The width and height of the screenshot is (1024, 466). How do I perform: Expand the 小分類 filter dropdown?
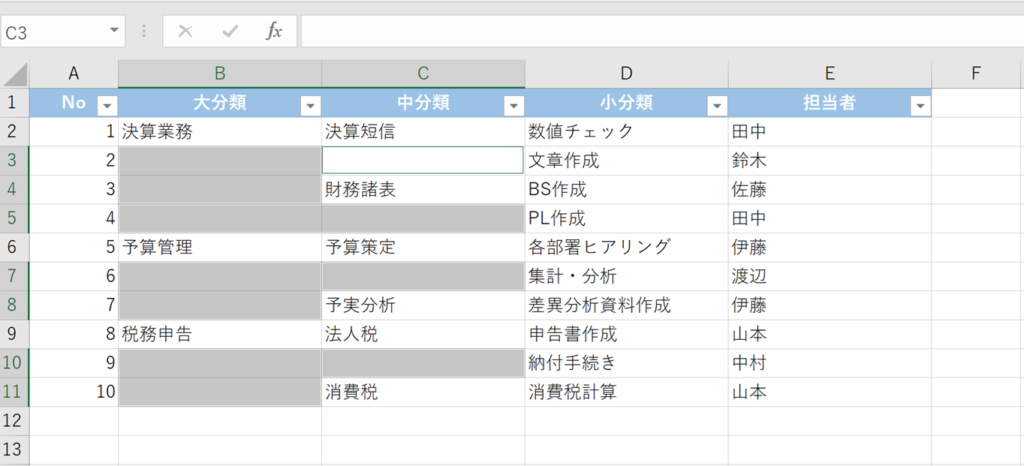click(716, 105)
